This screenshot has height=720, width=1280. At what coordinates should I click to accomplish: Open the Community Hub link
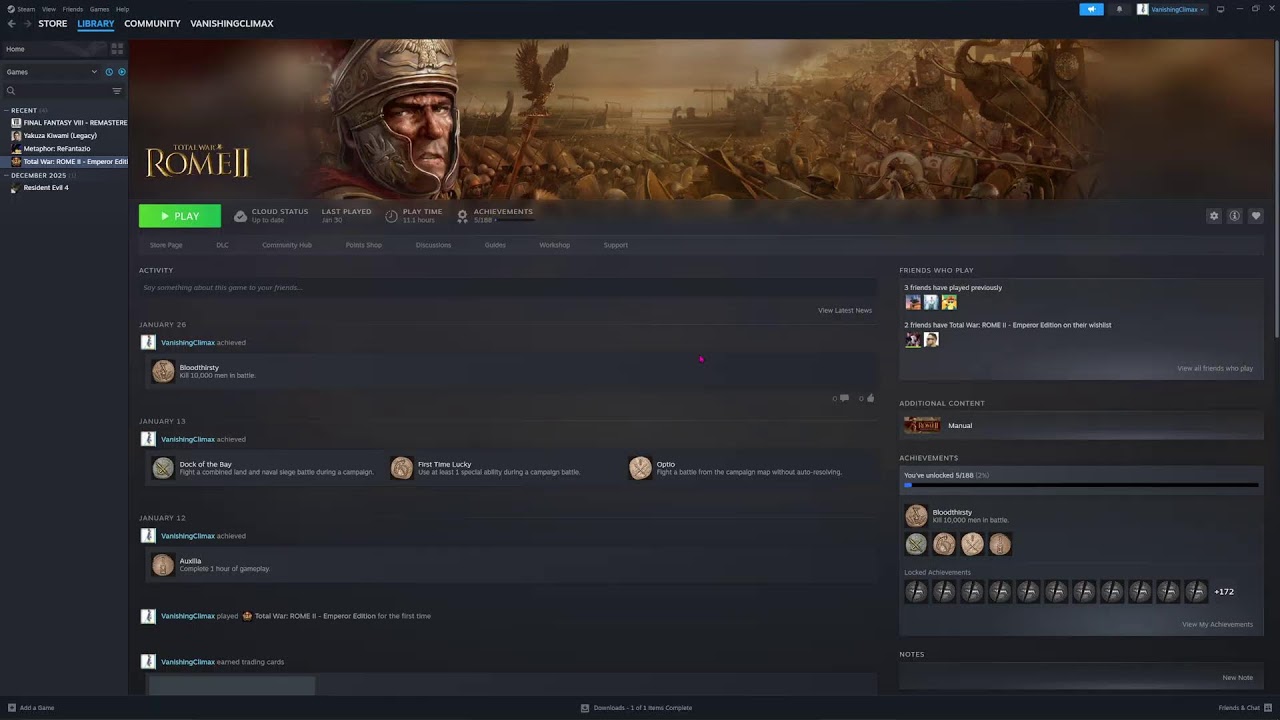pos(287,245)
